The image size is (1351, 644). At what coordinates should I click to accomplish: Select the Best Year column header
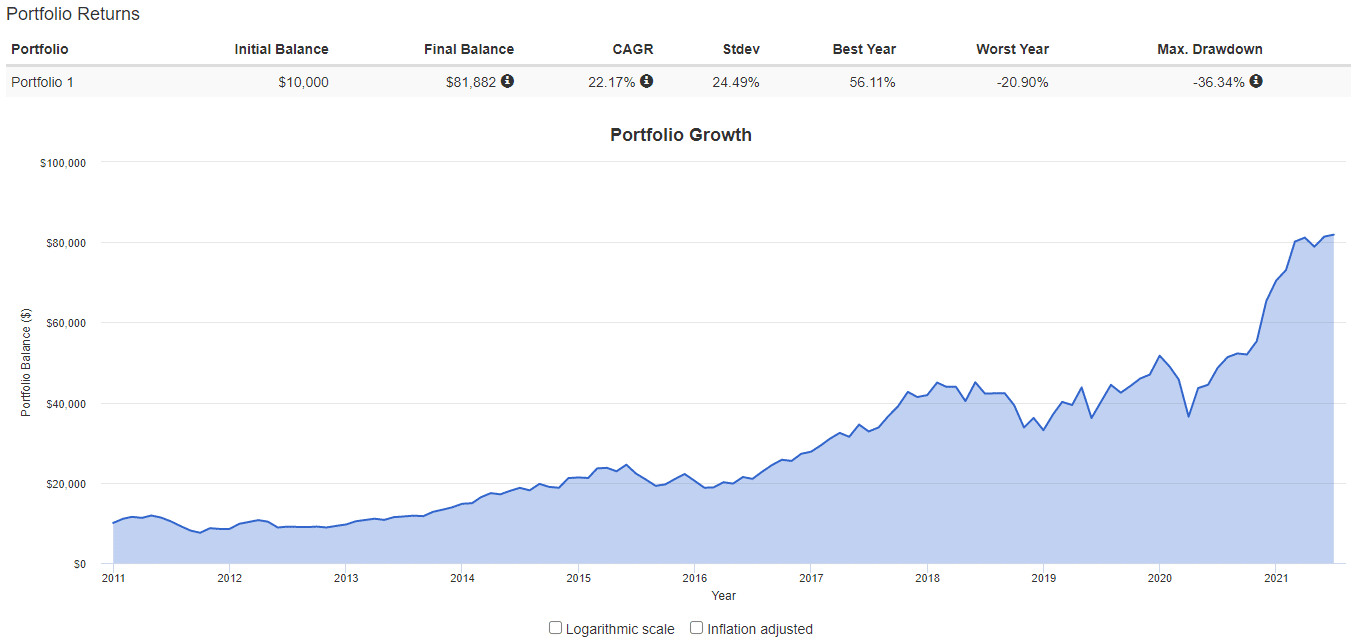pos(864,49)
